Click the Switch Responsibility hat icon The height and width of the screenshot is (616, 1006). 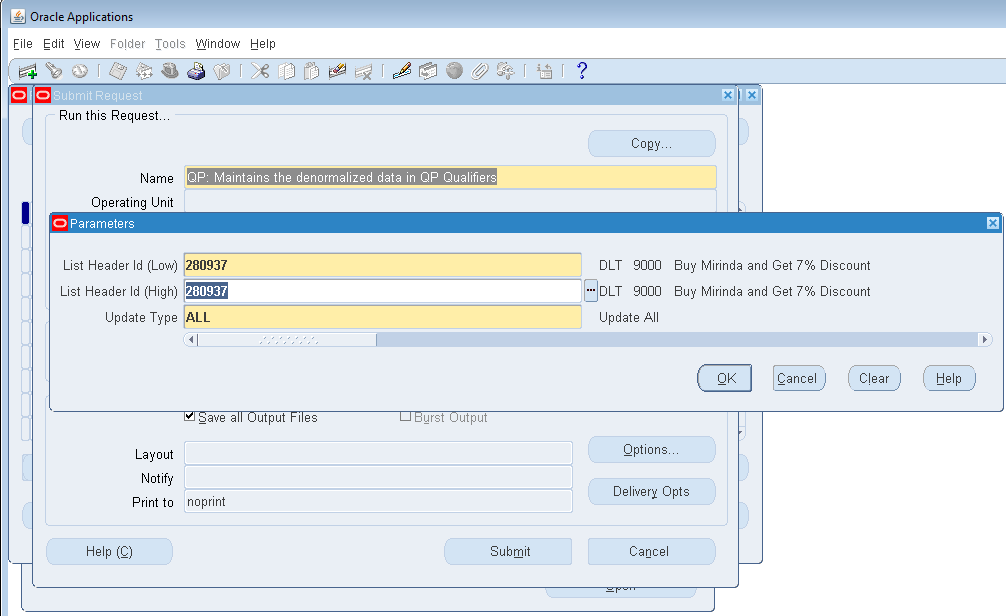click(169, 71)
